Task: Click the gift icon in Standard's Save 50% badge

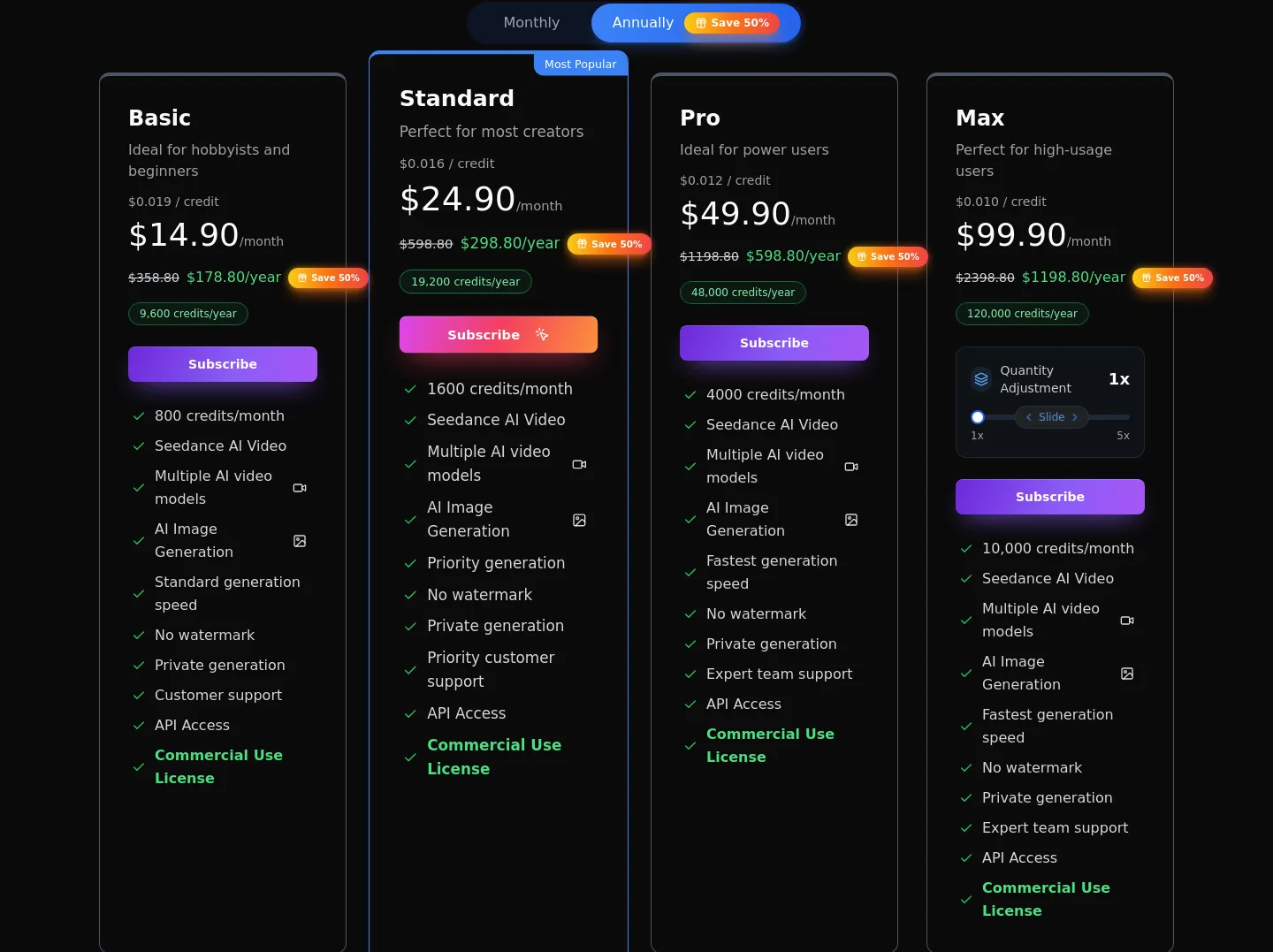Action: (582, 244)
